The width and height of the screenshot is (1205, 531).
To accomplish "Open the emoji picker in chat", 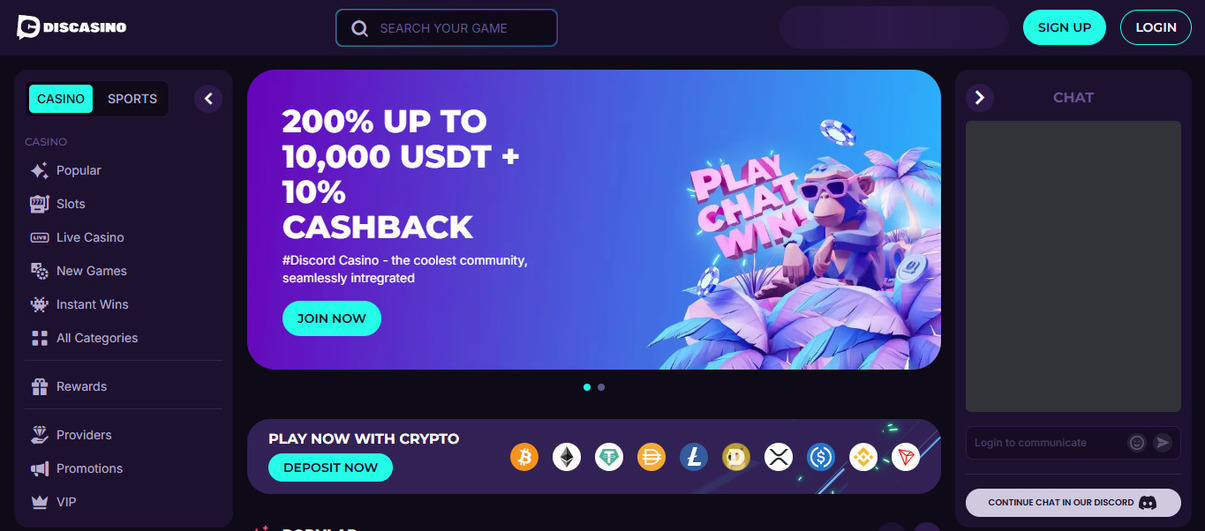I will pos(1137,442).
